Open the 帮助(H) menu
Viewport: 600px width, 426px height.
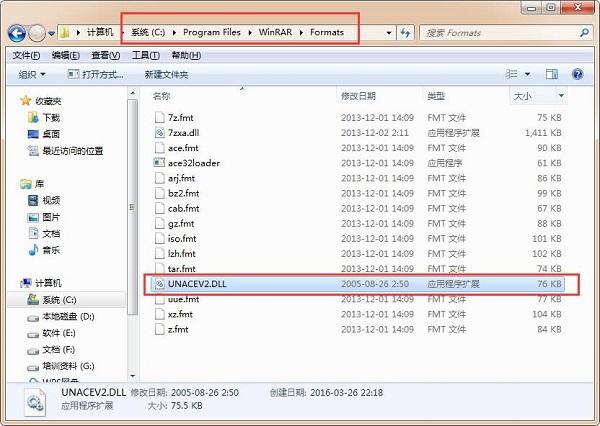coord(186,55)
